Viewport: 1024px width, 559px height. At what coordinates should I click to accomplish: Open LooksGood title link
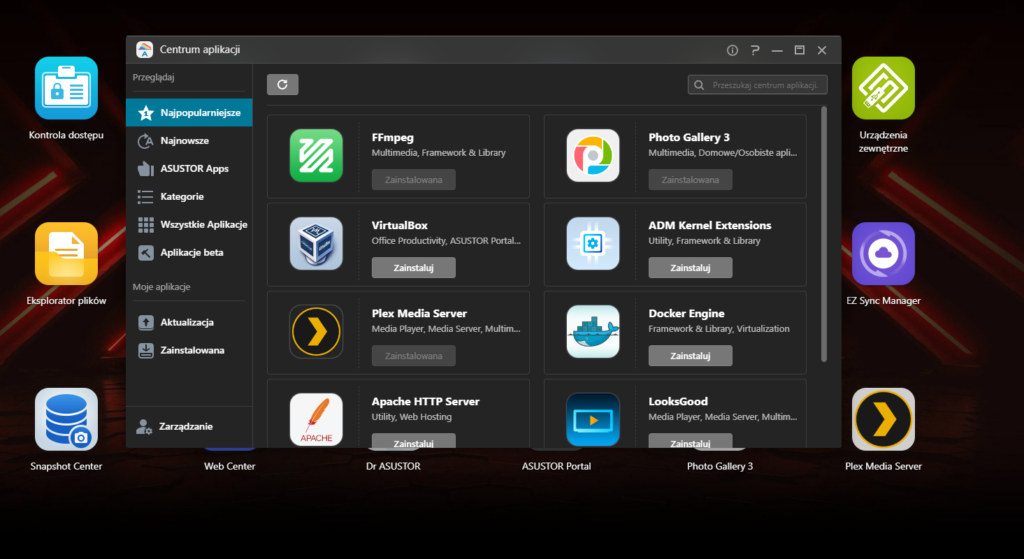(678, 402)
